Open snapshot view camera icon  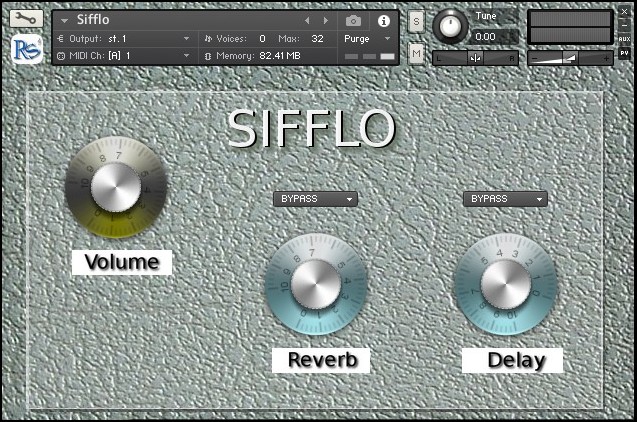(x=353, y=21)
